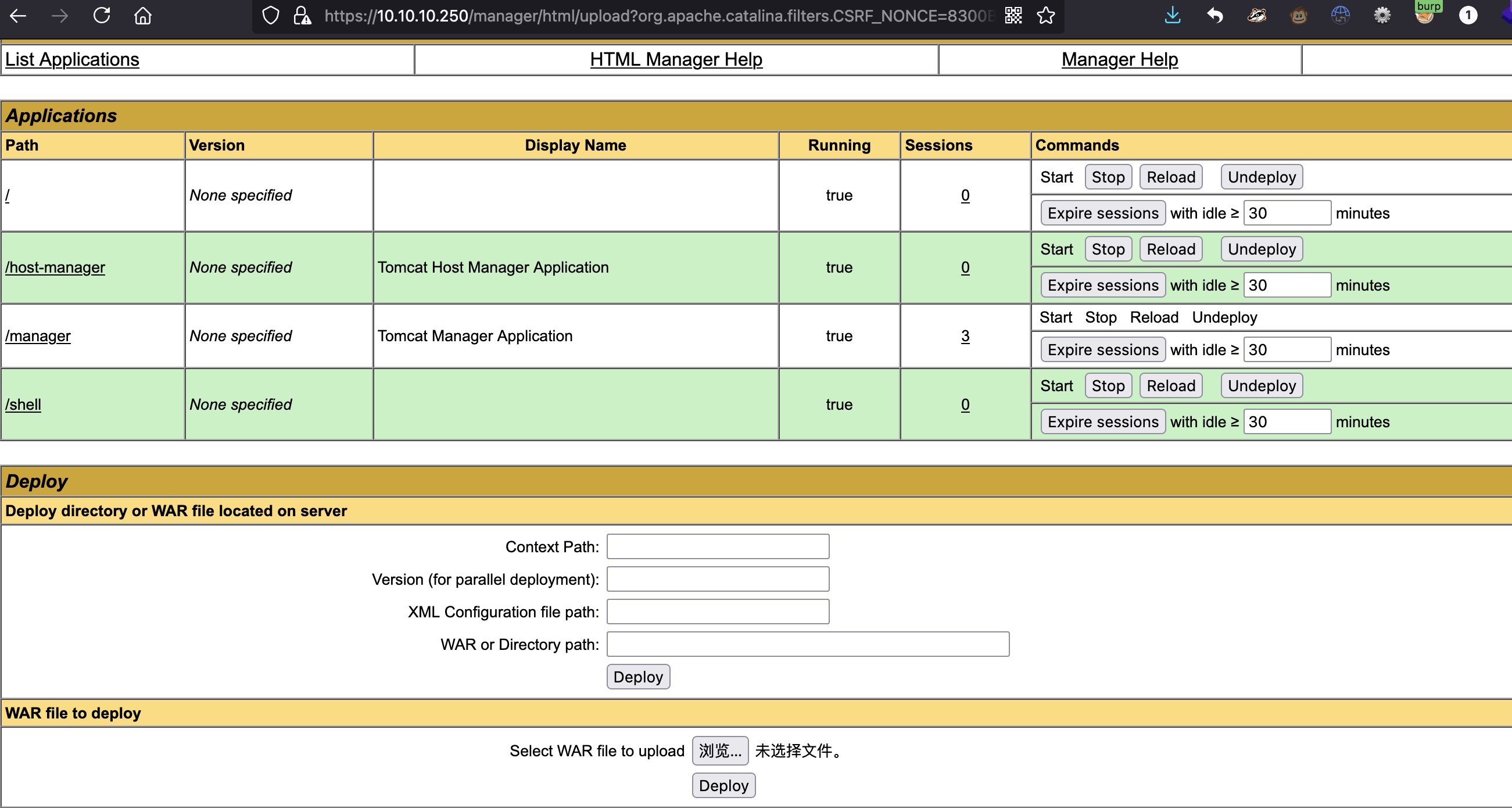
Task: Open the QR code generator icon
Action: pos(1013,16)
